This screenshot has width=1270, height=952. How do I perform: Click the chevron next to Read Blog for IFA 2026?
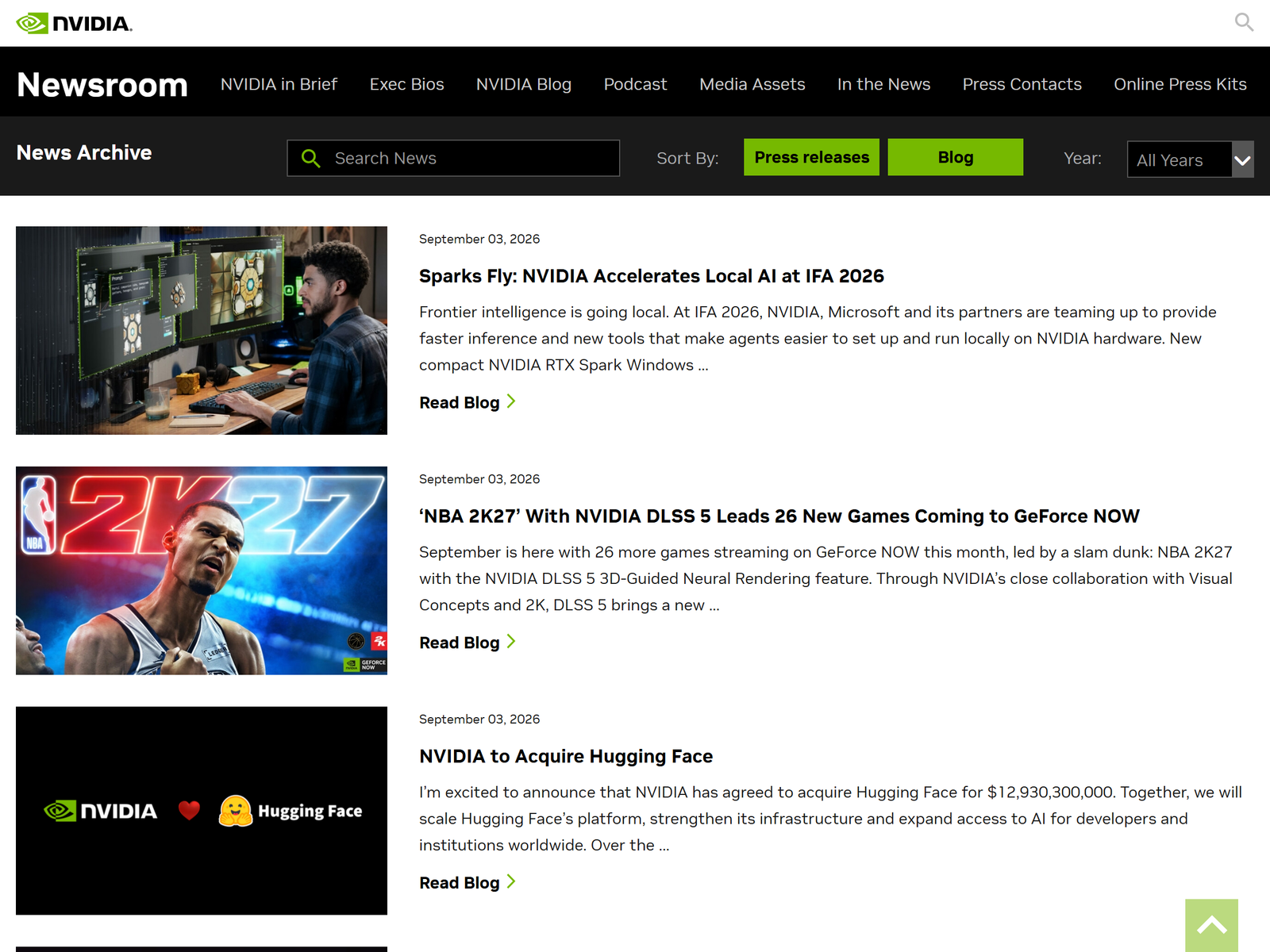pyautogui.click(x=511, y=401)
